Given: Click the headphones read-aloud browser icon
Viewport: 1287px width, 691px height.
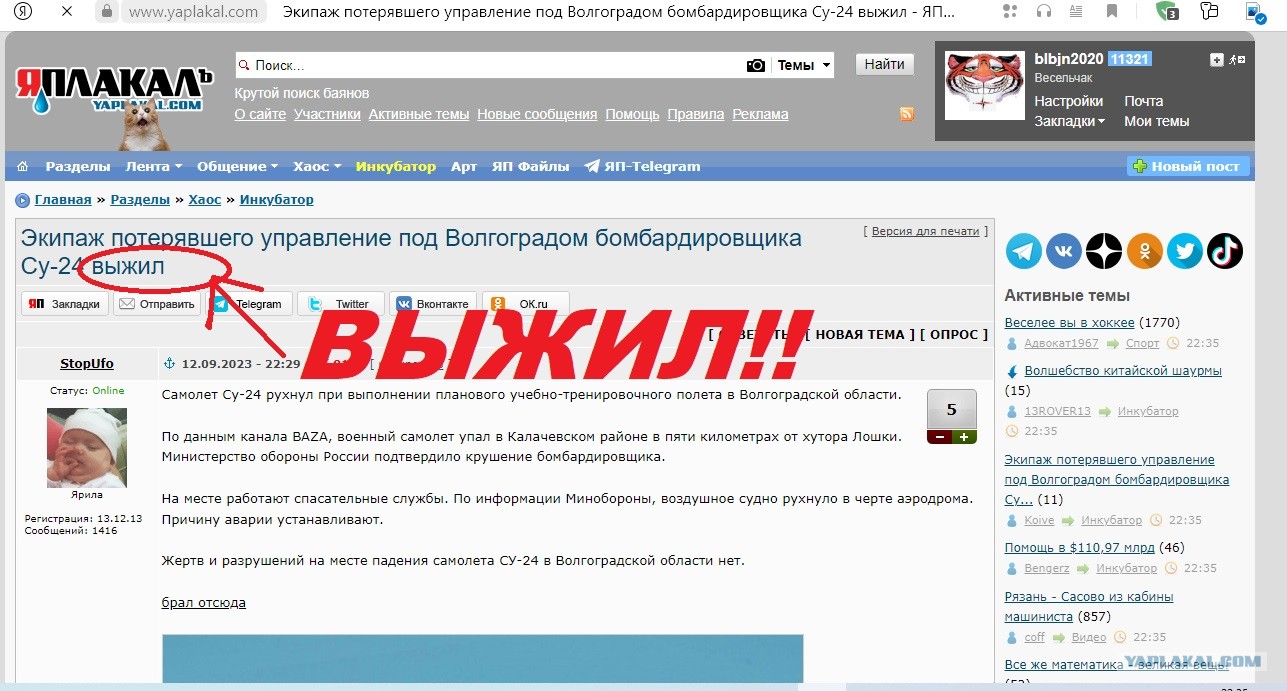Looking at the screenshot, I should coord(1044,12).
